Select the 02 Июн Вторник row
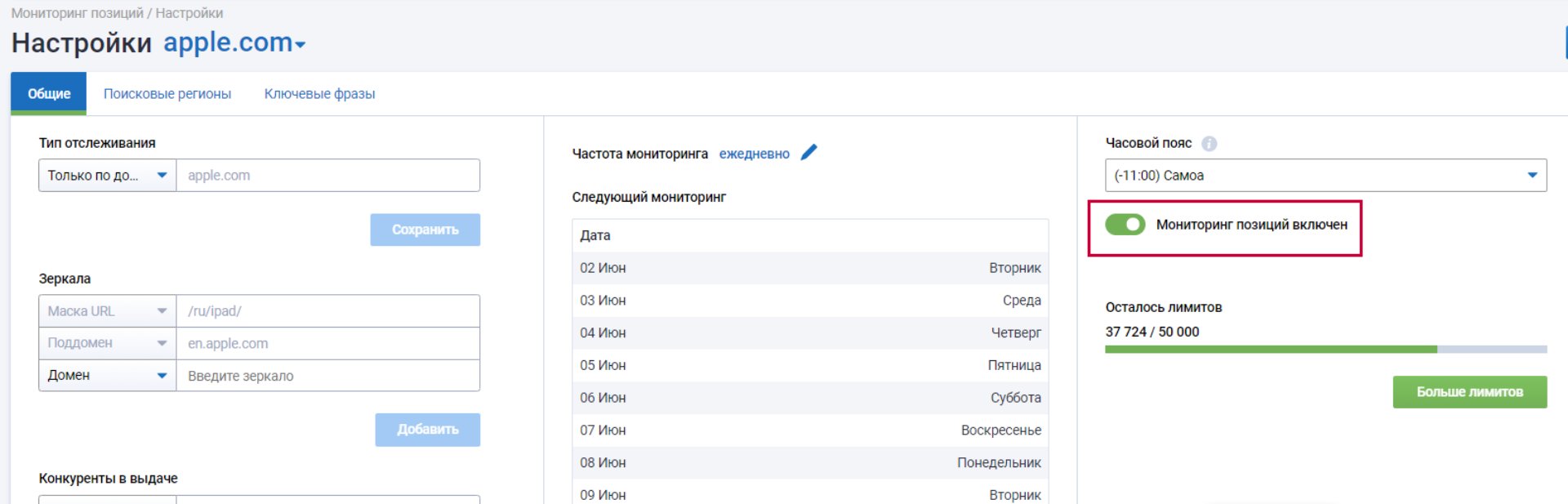Viewport: 1568px width, 504px height. point(809,268)
